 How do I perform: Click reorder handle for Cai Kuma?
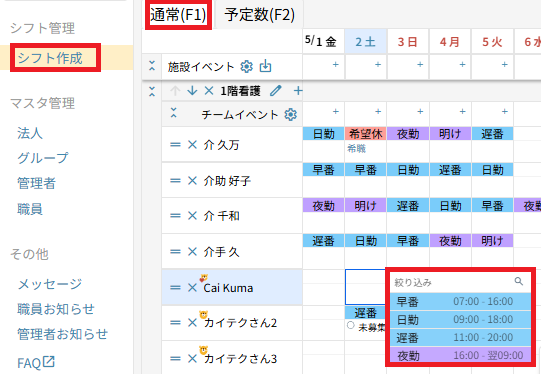175,287
